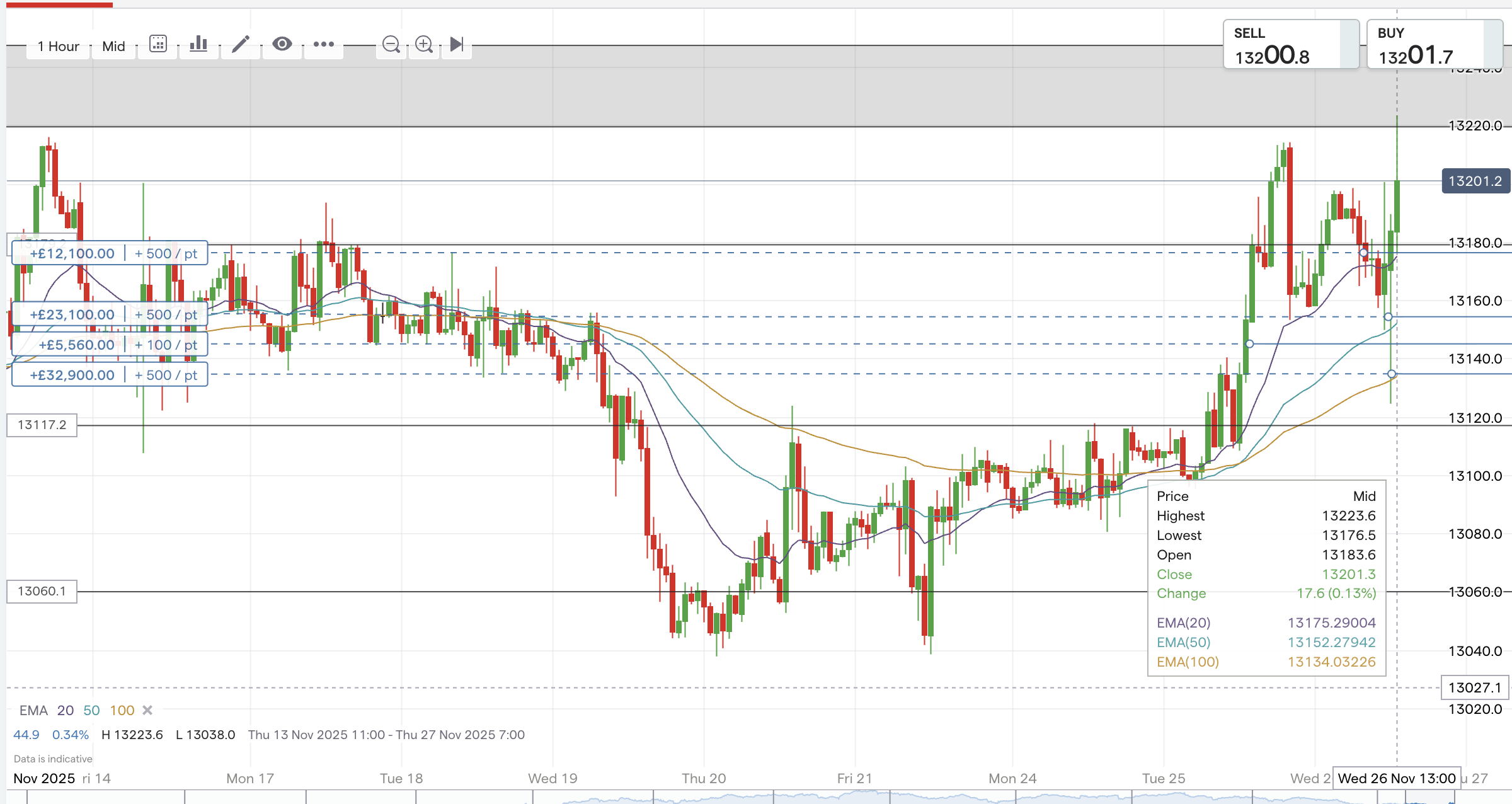
Task: Click the 13117.2 horizontal line label
Action: [42, 425]
